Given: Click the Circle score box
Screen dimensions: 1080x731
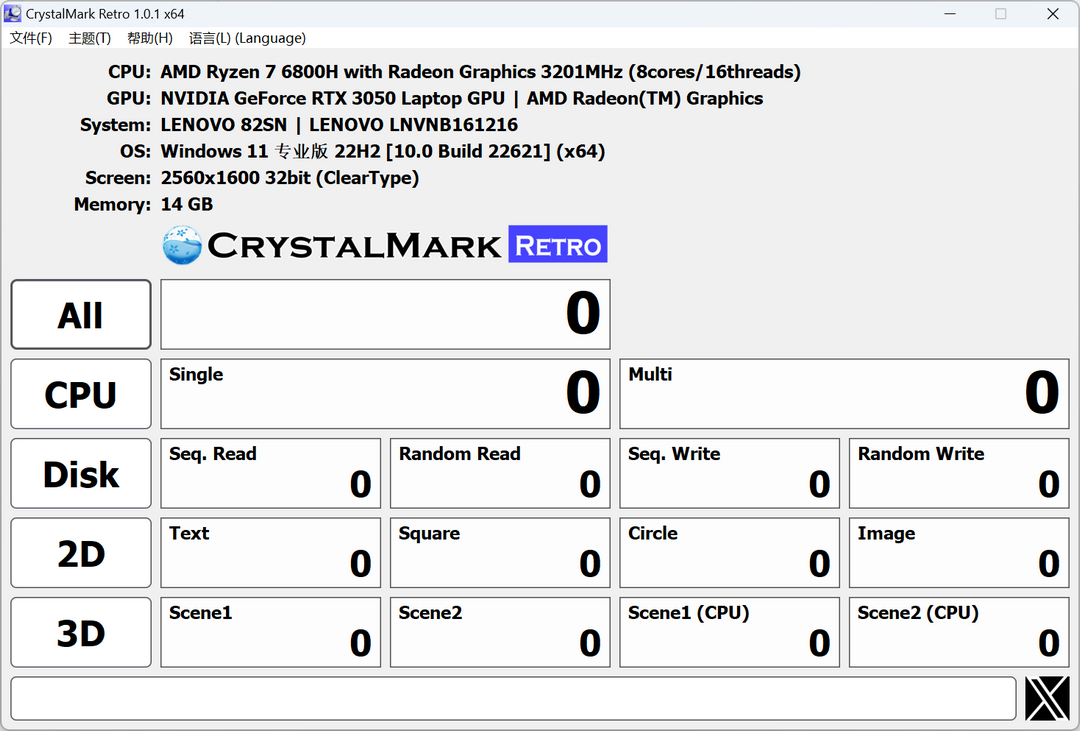Looking at the screenshot, I should coord(729,552).
